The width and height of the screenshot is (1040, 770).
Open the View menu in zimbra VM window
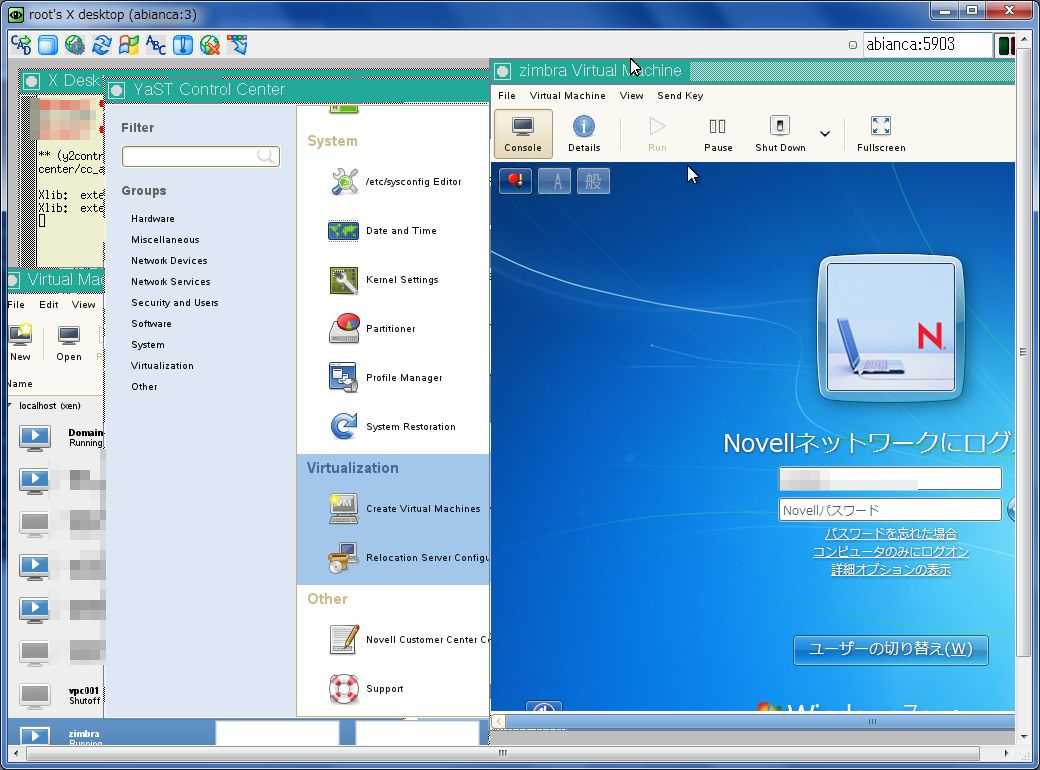point(631,96)
